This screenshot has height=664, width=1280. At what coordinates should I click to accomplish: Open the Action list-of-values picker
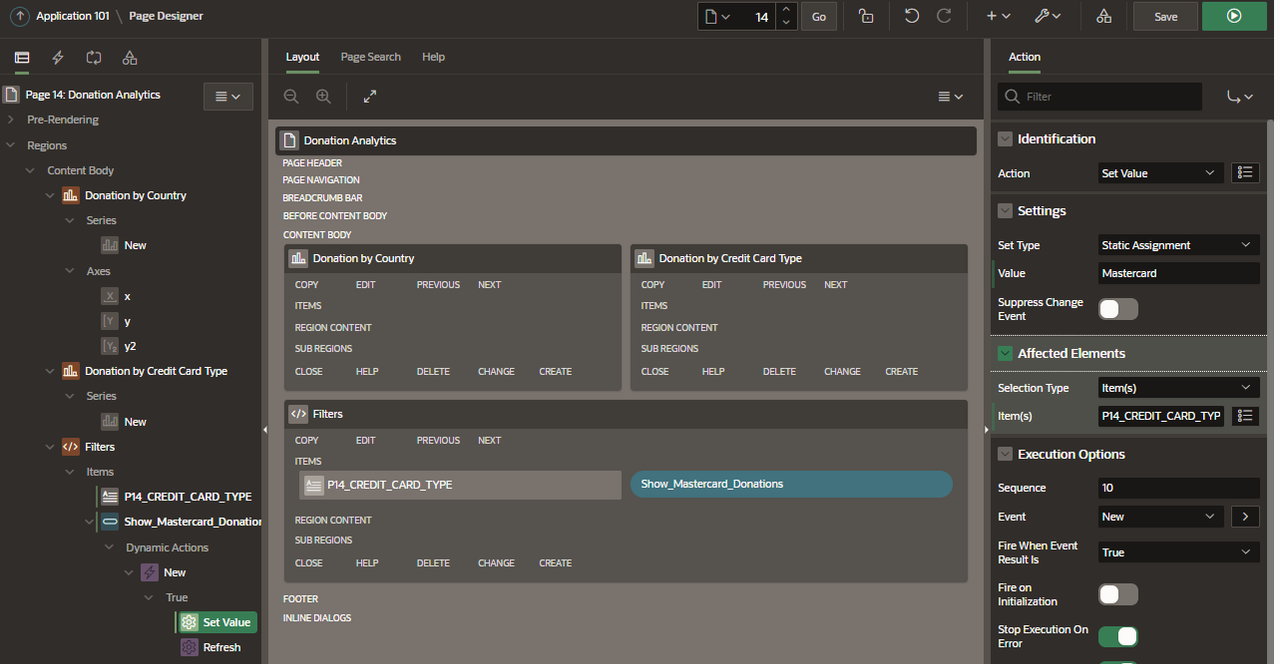pyautogui.click(x=1245, y=173)
